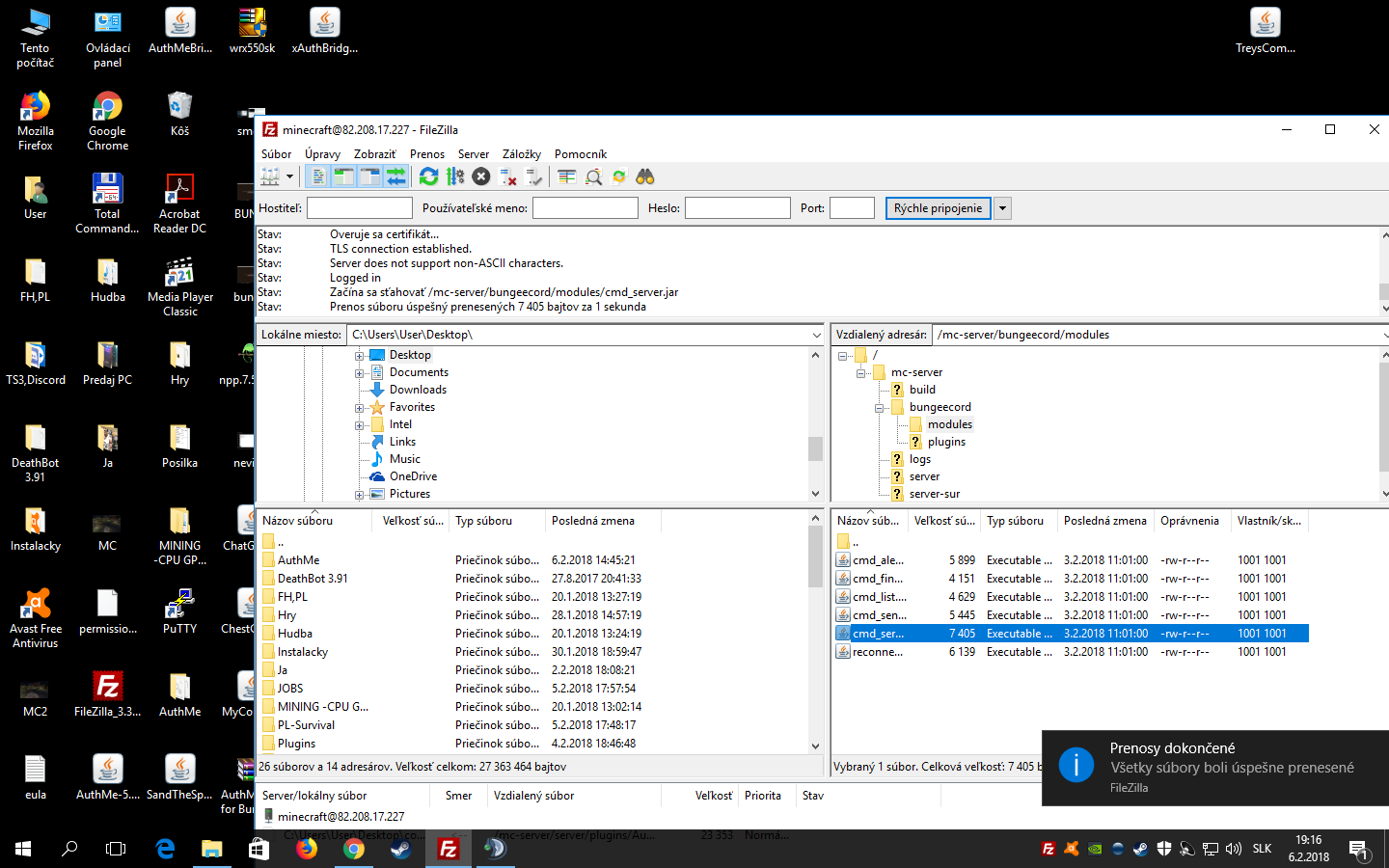Click the FileZilla taskbar button

448,849
